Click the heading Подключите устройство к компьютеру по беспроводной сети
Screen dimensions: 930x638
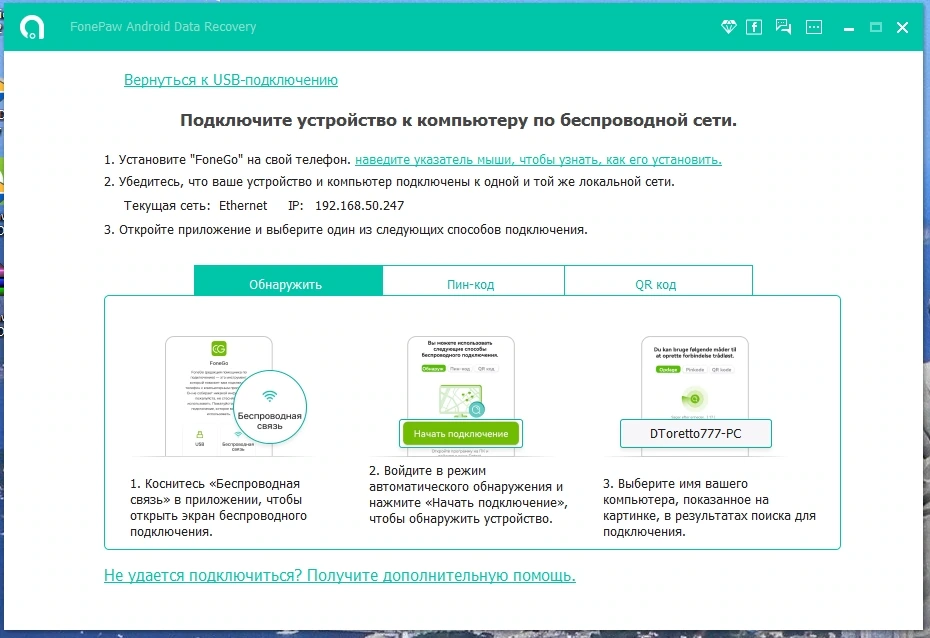click(x=458, y=120)
